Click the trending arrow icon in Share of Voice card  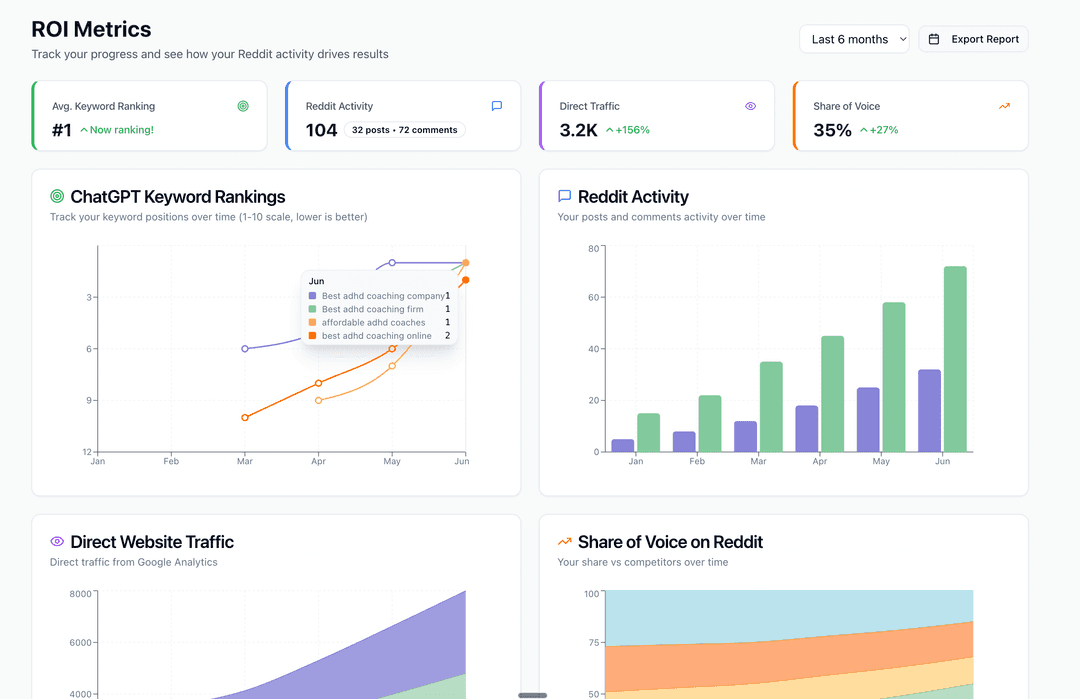click(1004, 106)
